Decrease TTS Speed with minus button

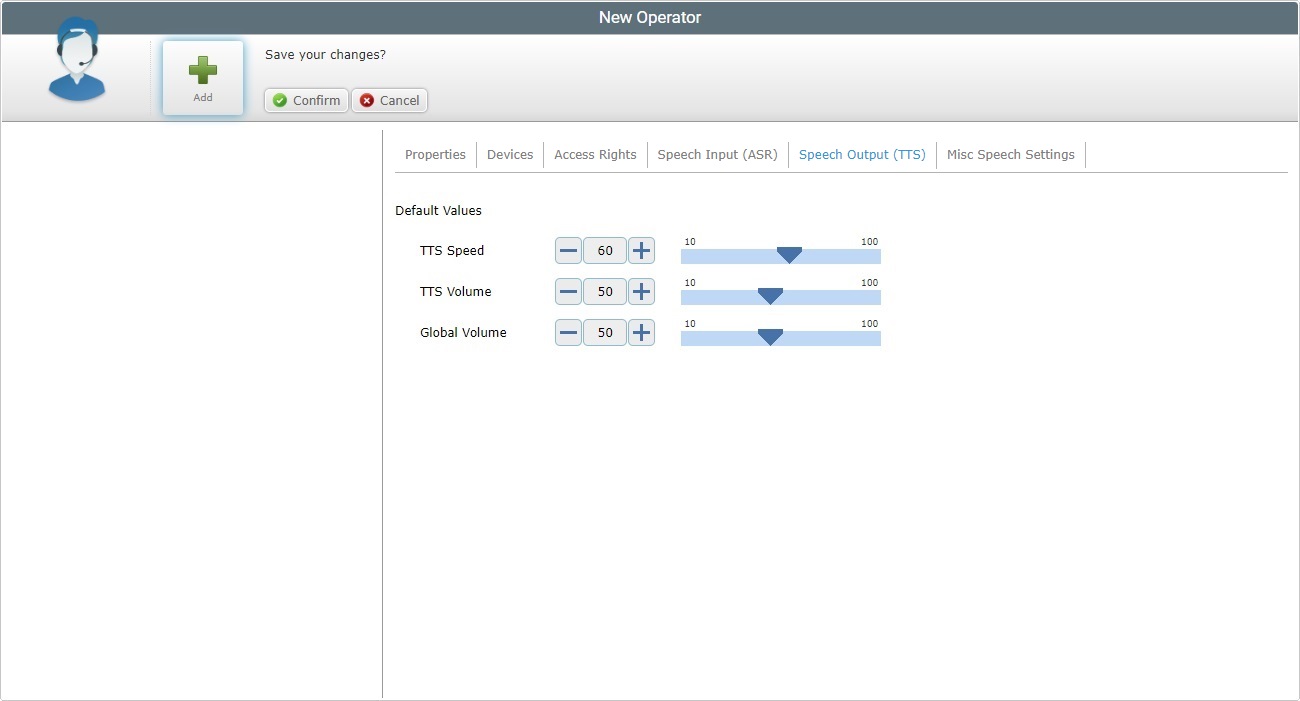568,251
